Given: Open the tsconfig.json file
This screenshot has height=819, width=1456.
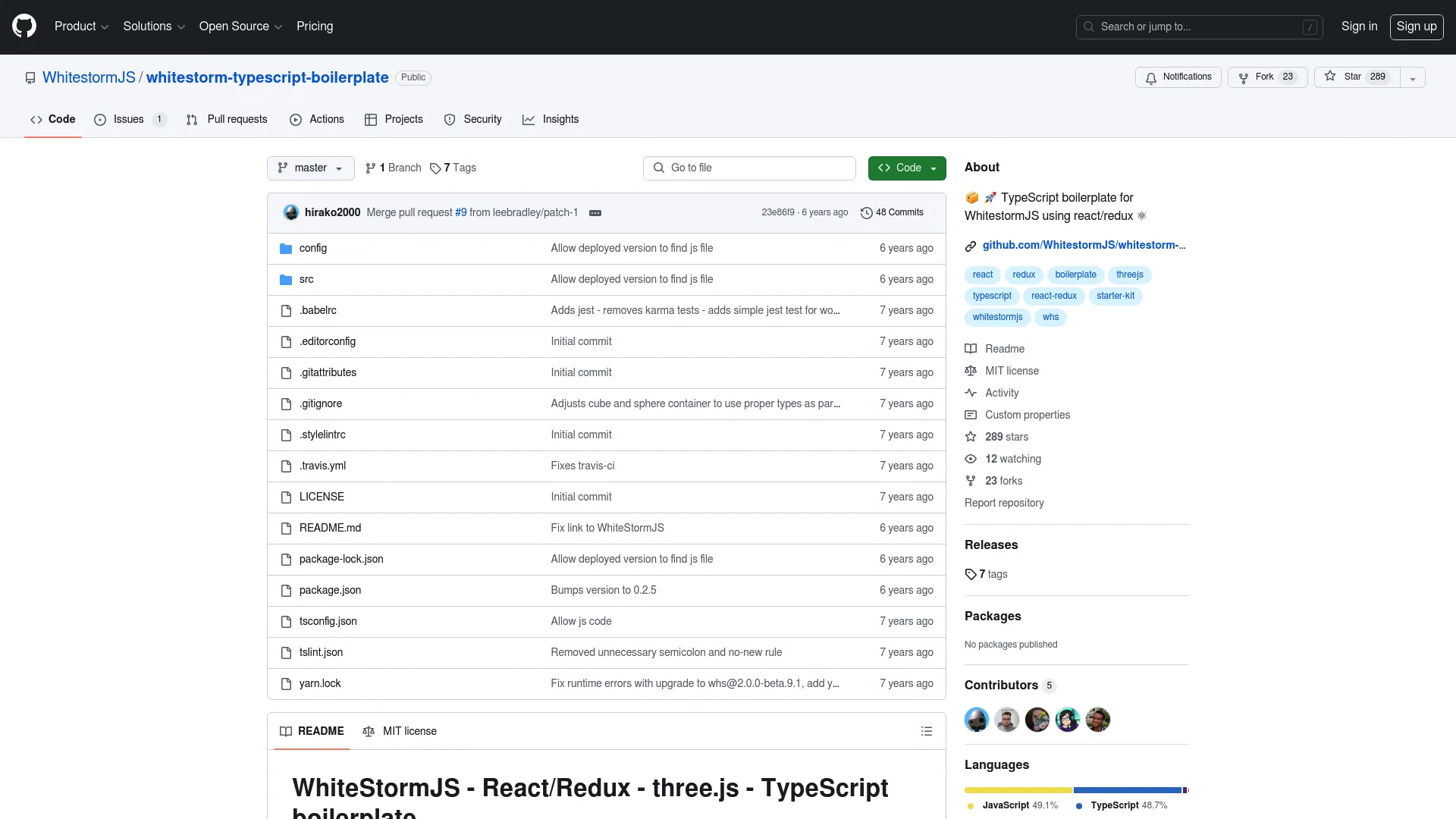Looking at the screenshot, I should coord(328,622).
